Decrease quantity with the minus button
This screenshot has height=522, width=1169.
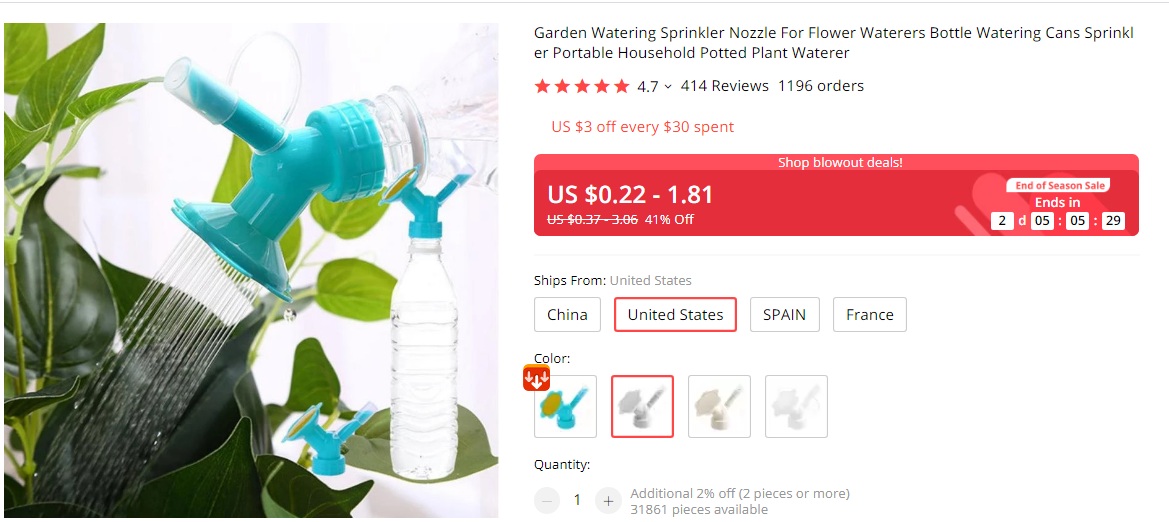[546, 501]
